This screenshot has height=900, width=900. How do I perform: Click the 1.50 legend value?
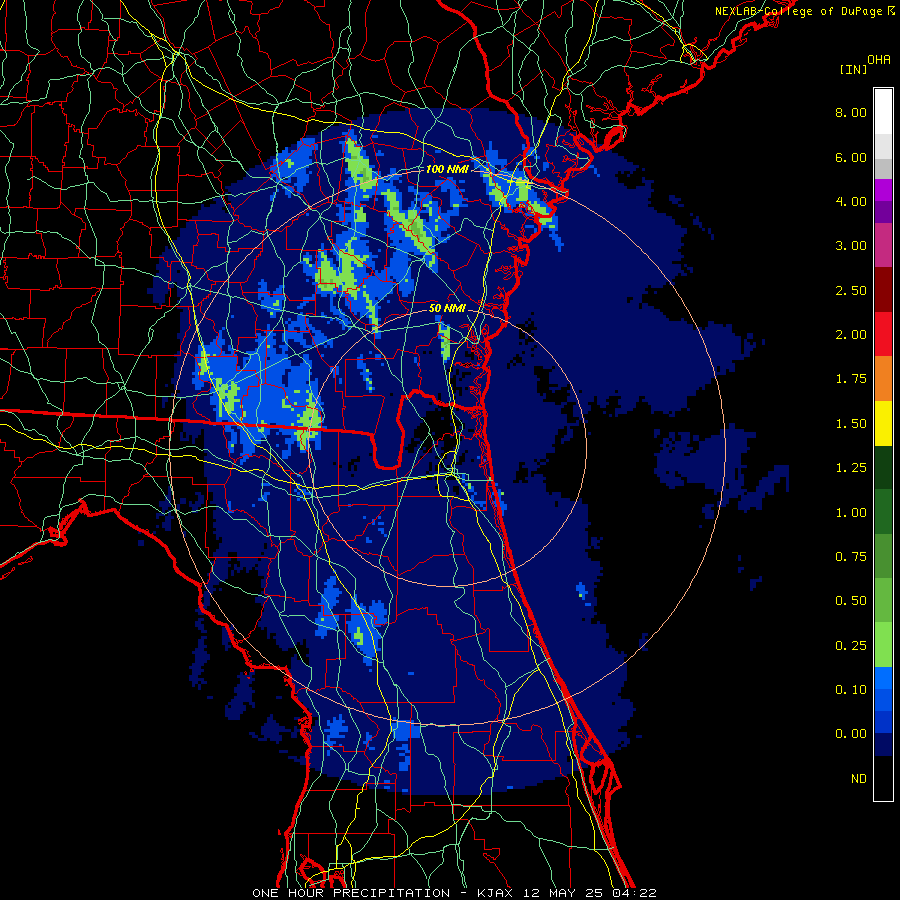point(851,424)
